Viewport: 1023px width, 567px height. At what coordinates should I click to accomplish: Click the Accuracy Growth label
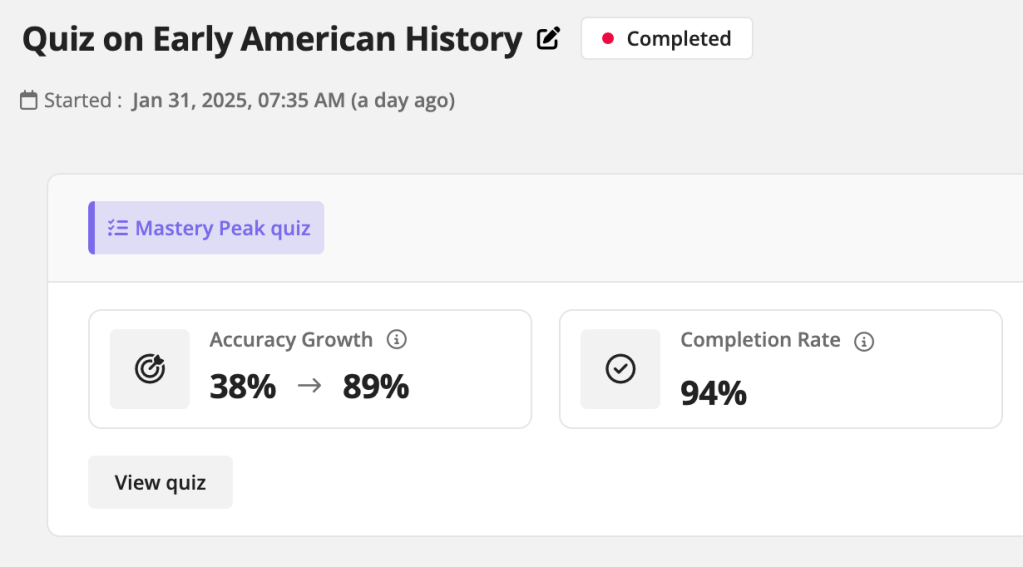coord(291,340)
